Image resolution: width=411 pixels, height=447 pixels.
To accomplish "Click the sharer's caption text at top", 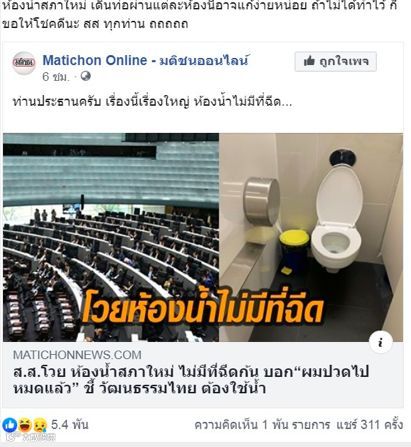I will (x=200, y=15).
